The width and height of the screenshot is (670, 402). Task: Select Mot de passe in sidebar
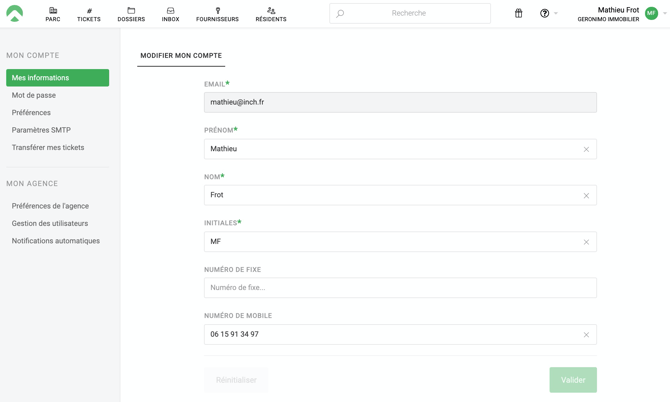(34, 95)
